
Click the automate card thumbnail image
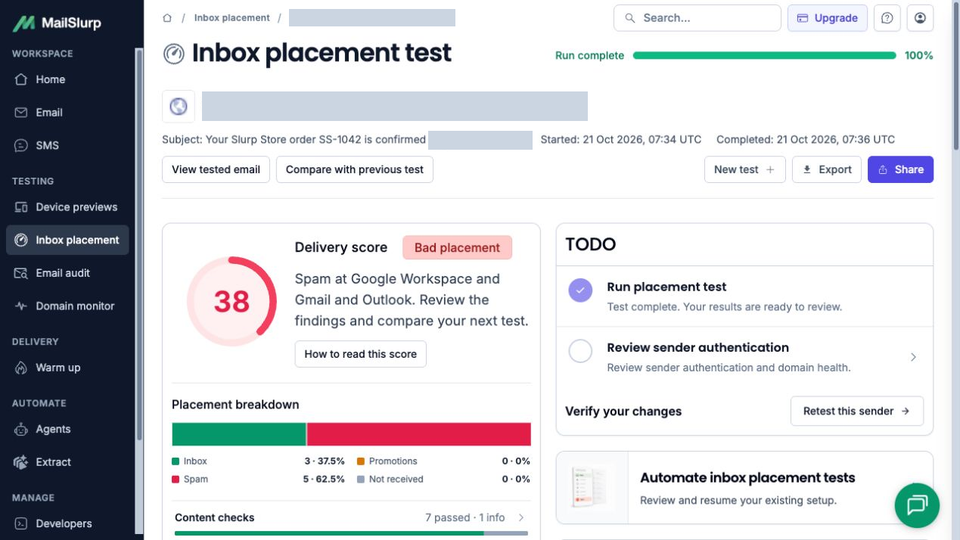pyautogui.click(x=592, y=488)
